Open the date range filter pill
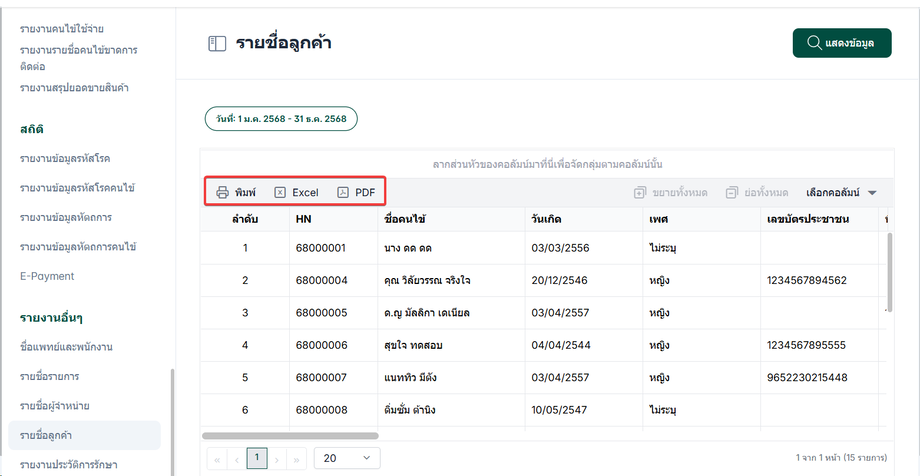 click(x=281, y=119)
